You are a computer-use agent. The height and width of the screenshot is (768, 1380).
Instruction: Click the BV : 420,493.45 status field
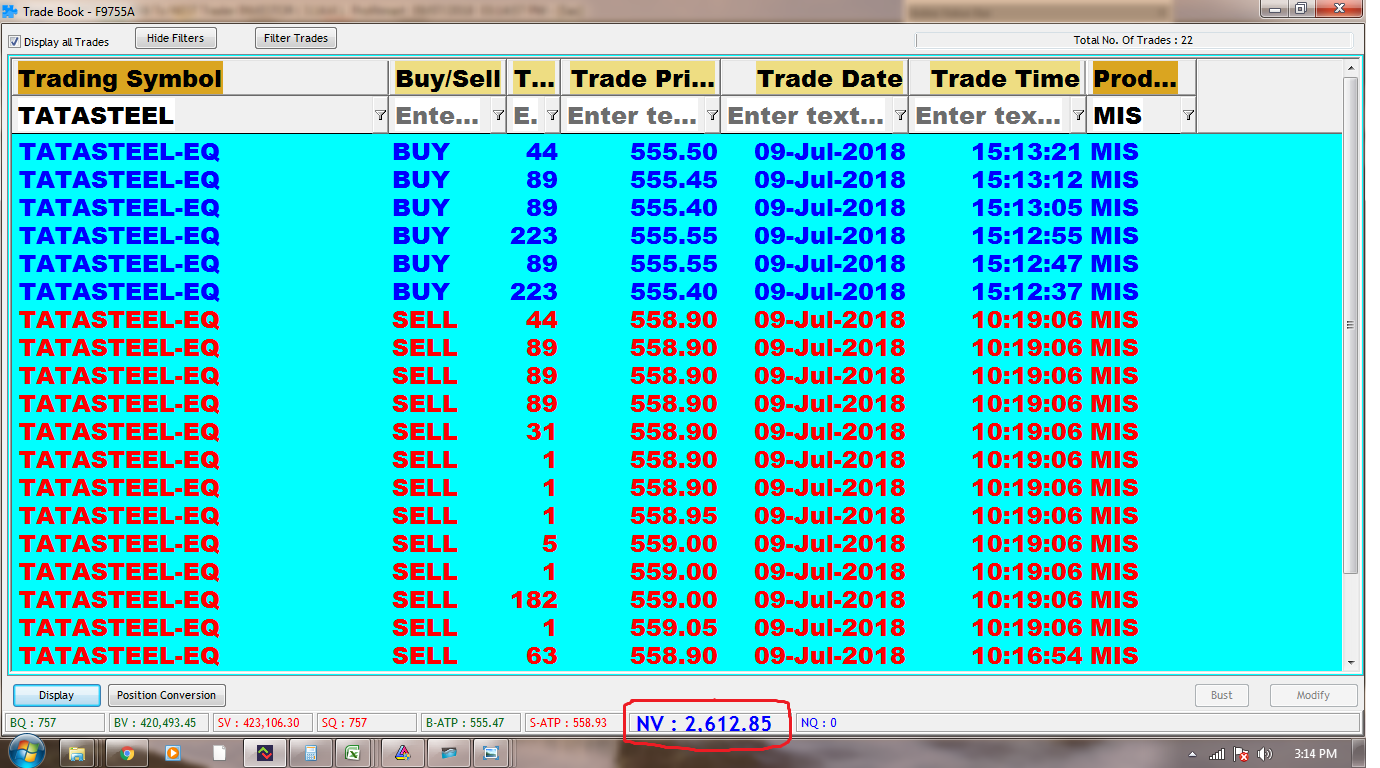click(158, 723)
